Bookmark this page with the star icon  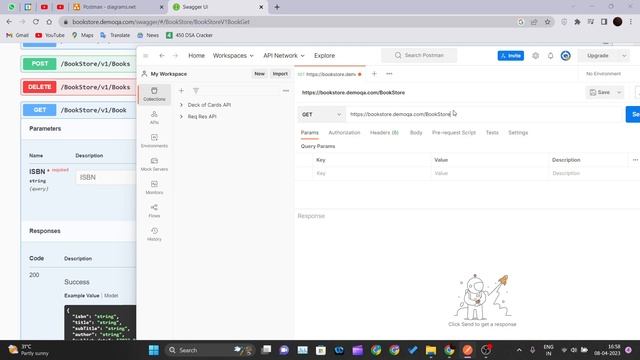coord(547,22)
